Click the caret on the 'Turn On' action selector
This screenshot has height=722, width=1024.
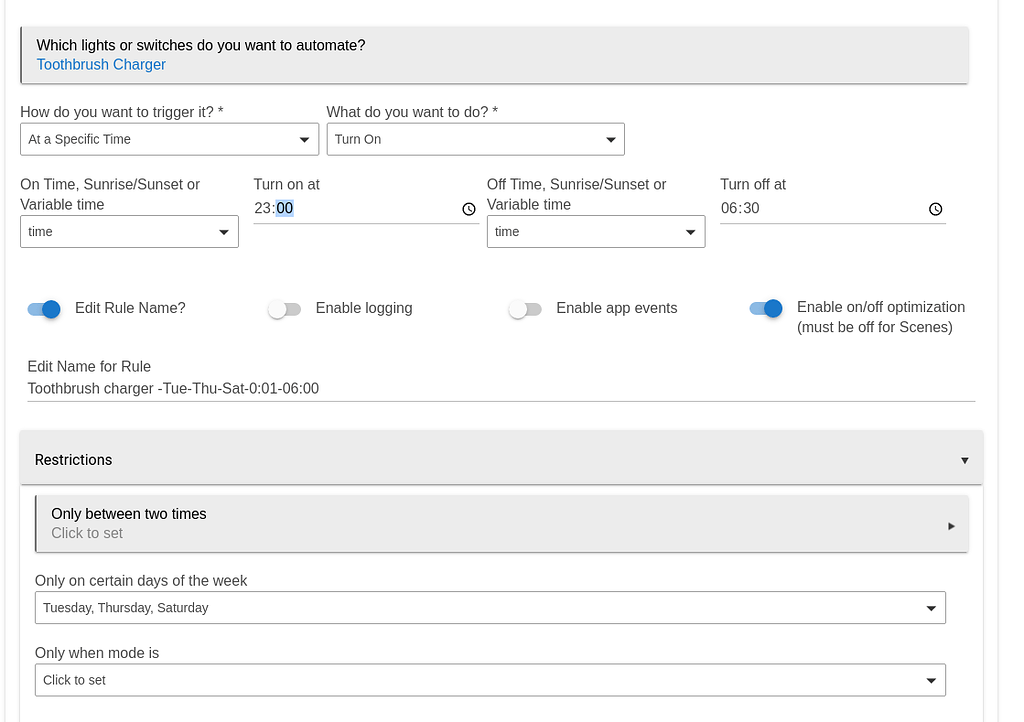tap(612, 139)
